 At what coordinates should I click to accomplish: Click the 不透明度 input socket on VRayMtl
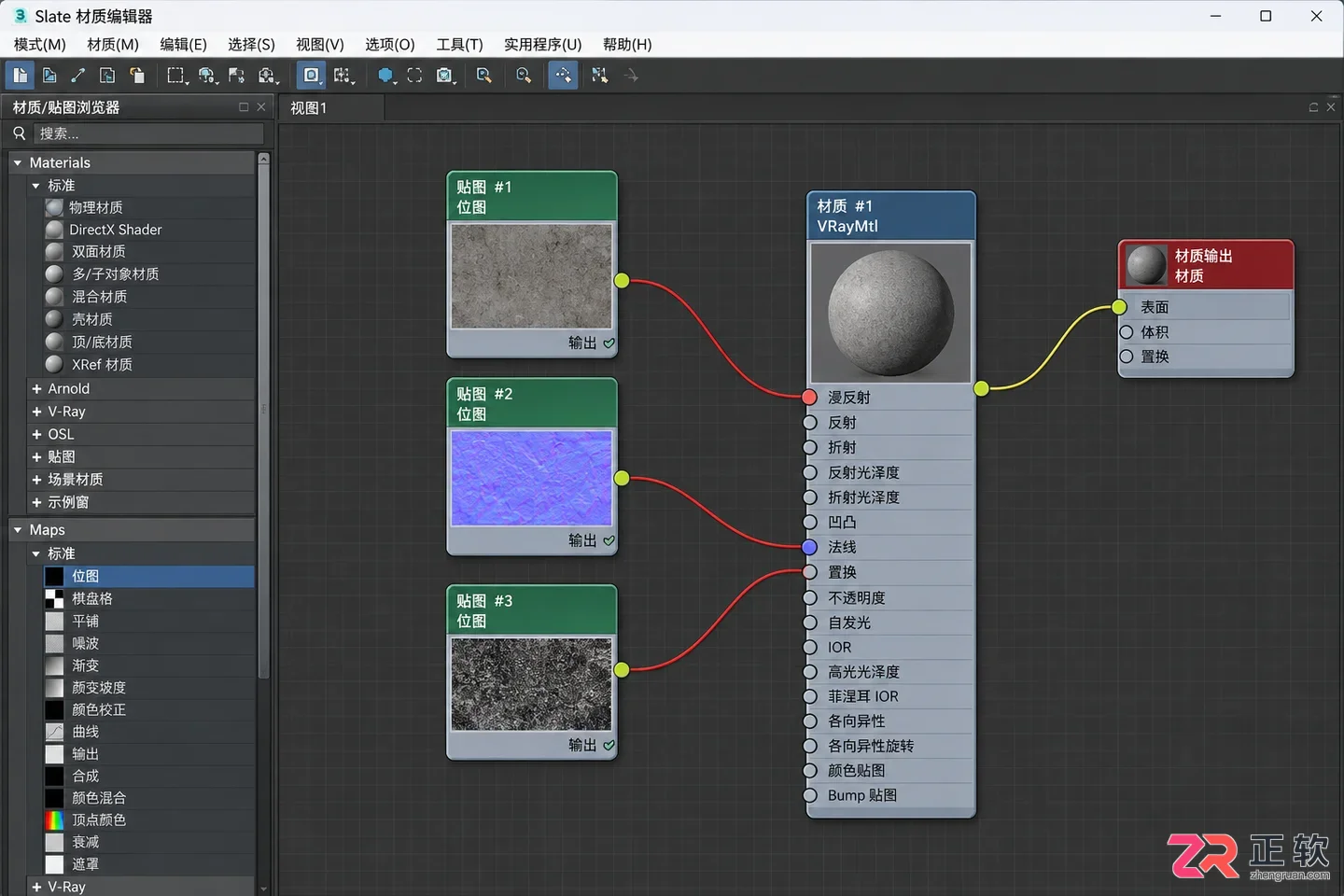click(810, 597)
